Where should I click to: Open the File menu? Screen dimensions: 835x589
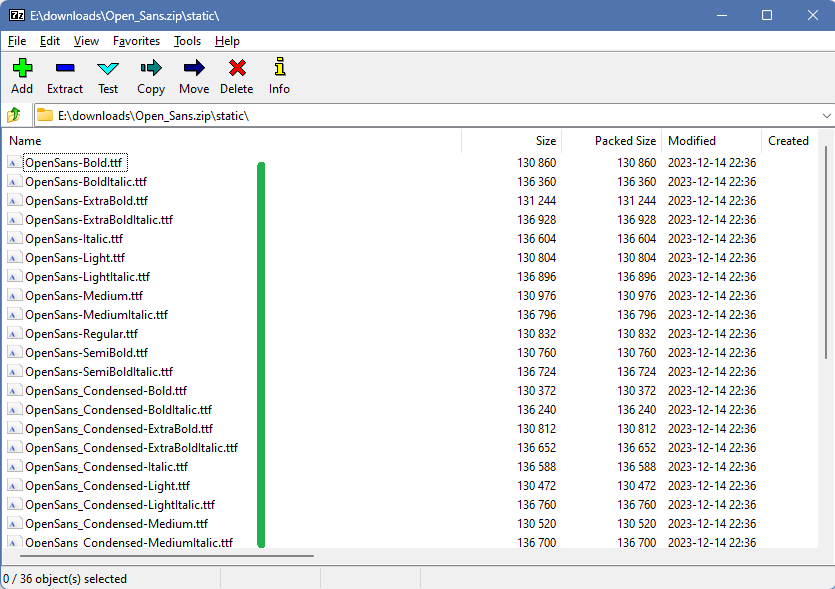pyautogui.click(x=17, y=41)
